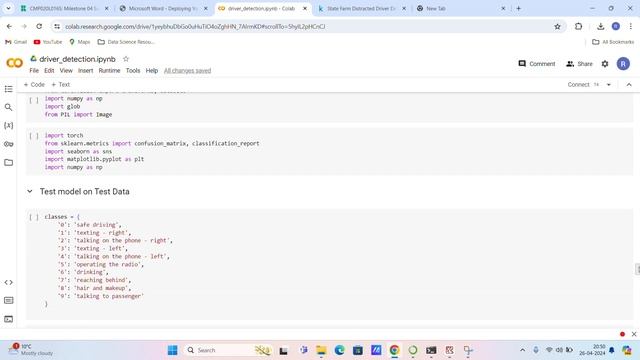Open Microsoft Edge from the taskbar
The height and width of the screenshot is (360, 640).
(x=340, y=350)
